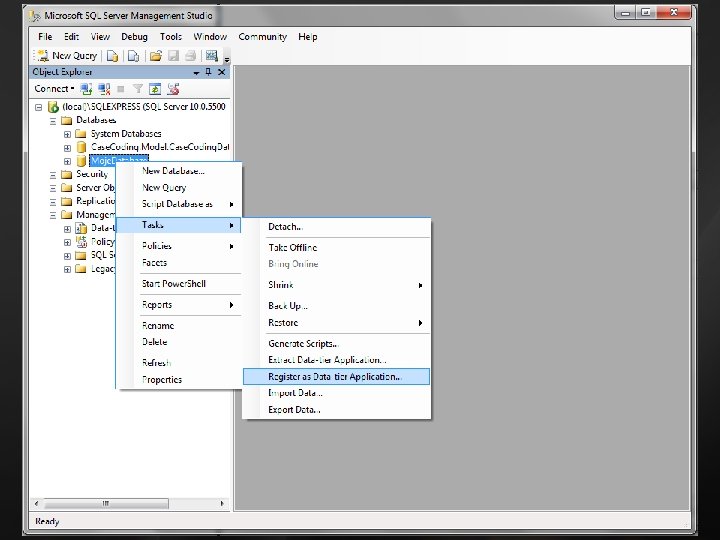The width and height of the screenshot is (720, 540).
Task: Open Object Explorer window position dropdown
Action: pyautogui.click(x=196, y=73)
